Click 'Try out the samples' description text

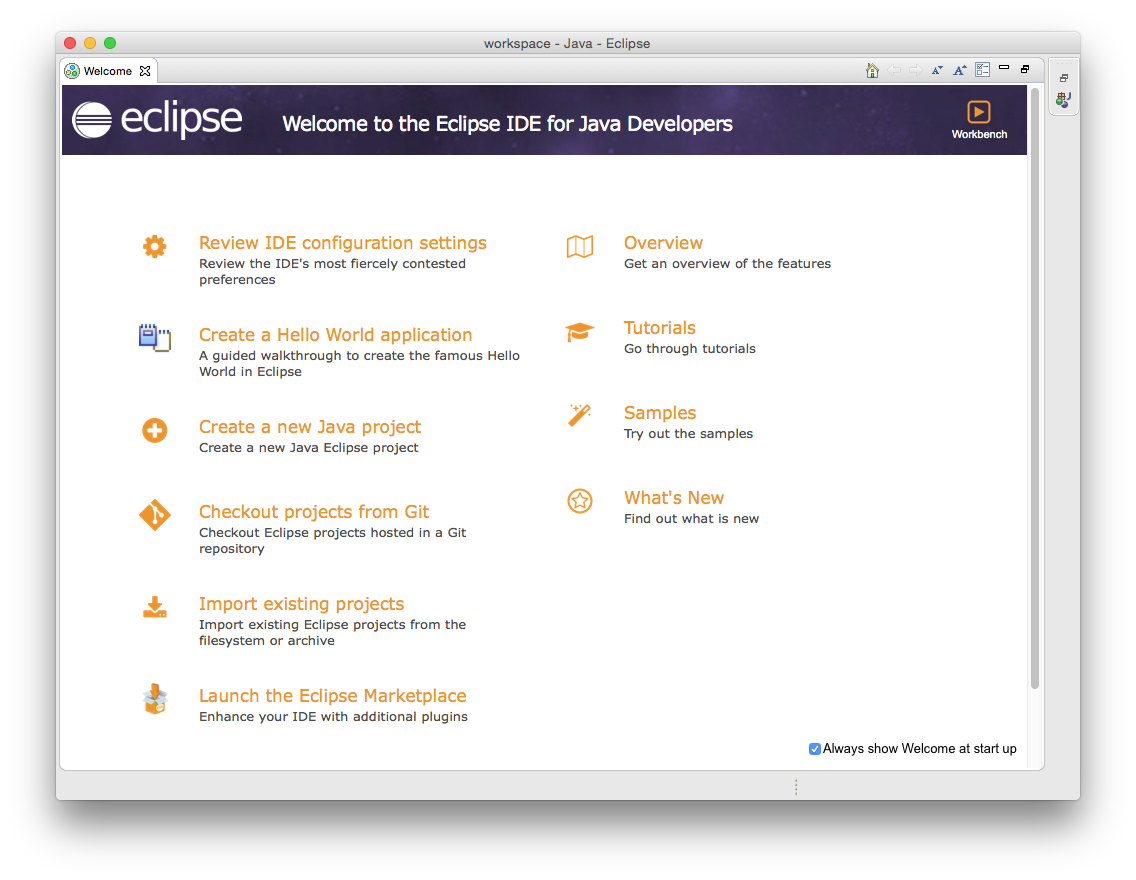click(688, 433)
